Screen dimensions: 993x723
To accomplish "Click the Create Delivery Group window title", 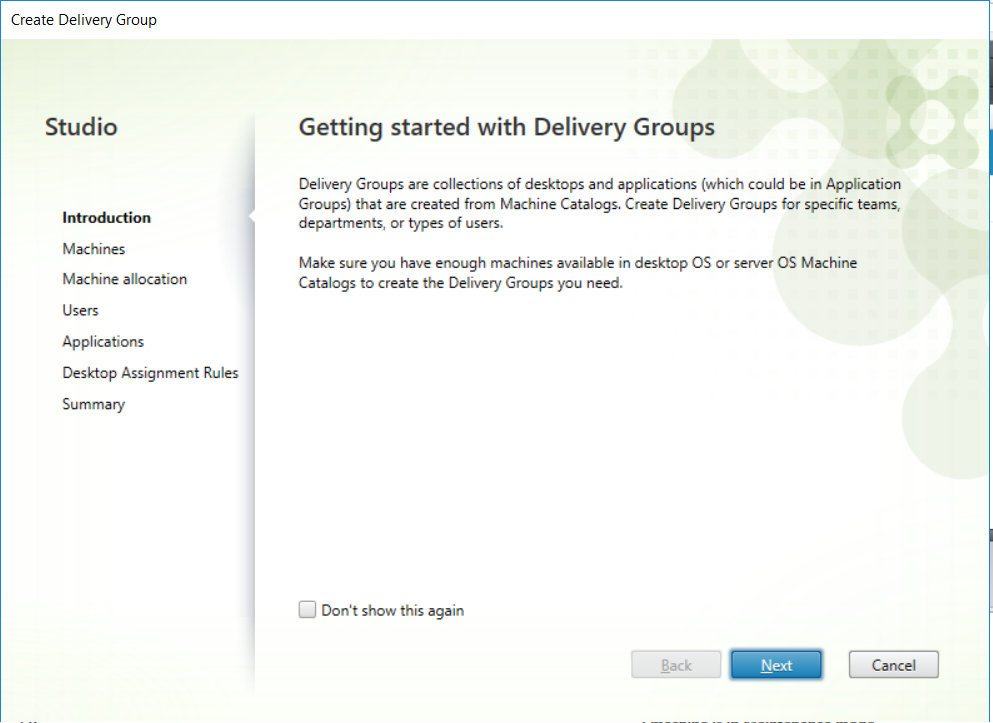I will (84, 20).
